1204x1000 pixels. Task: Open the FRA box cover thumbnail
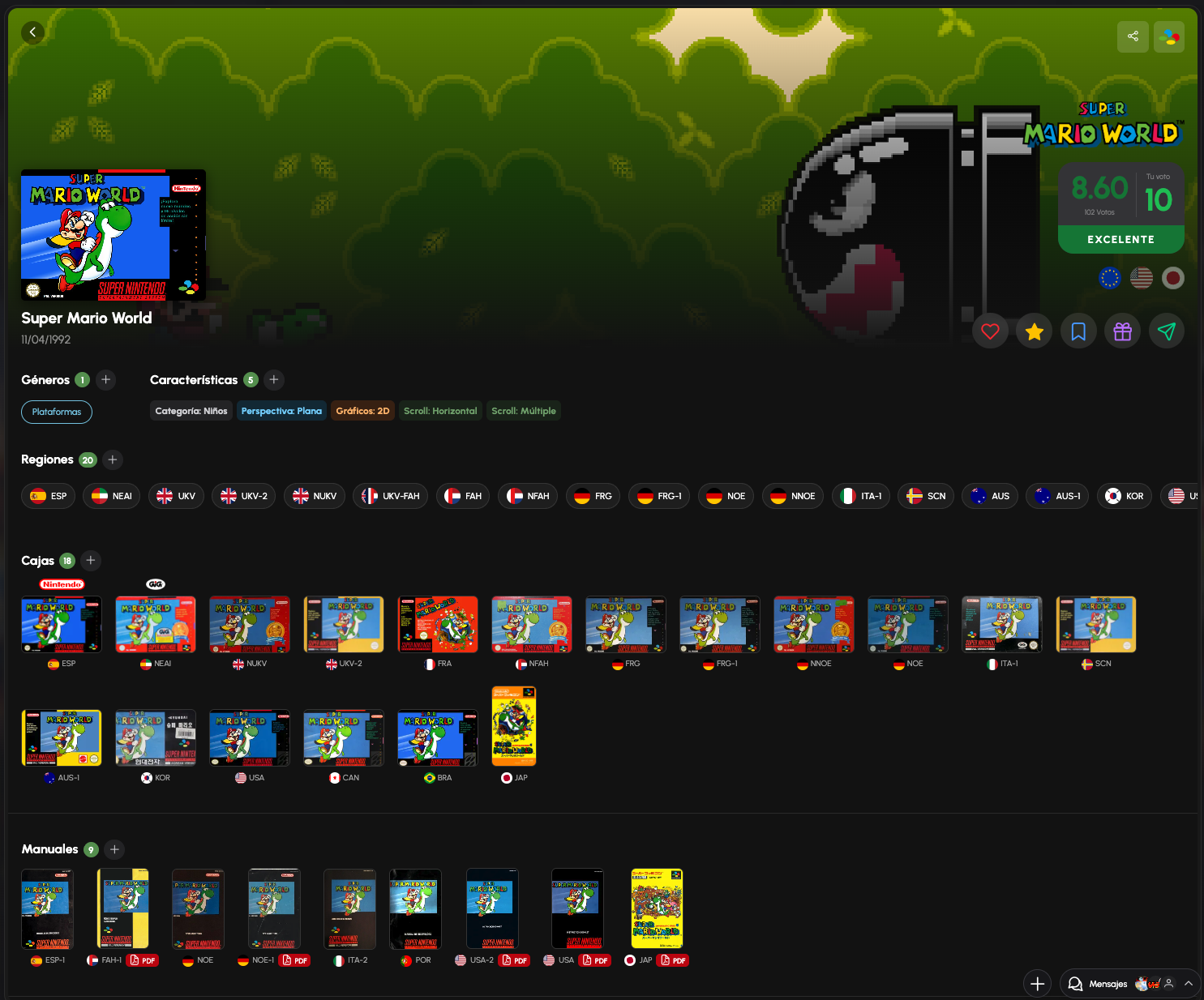pos(438,625)
